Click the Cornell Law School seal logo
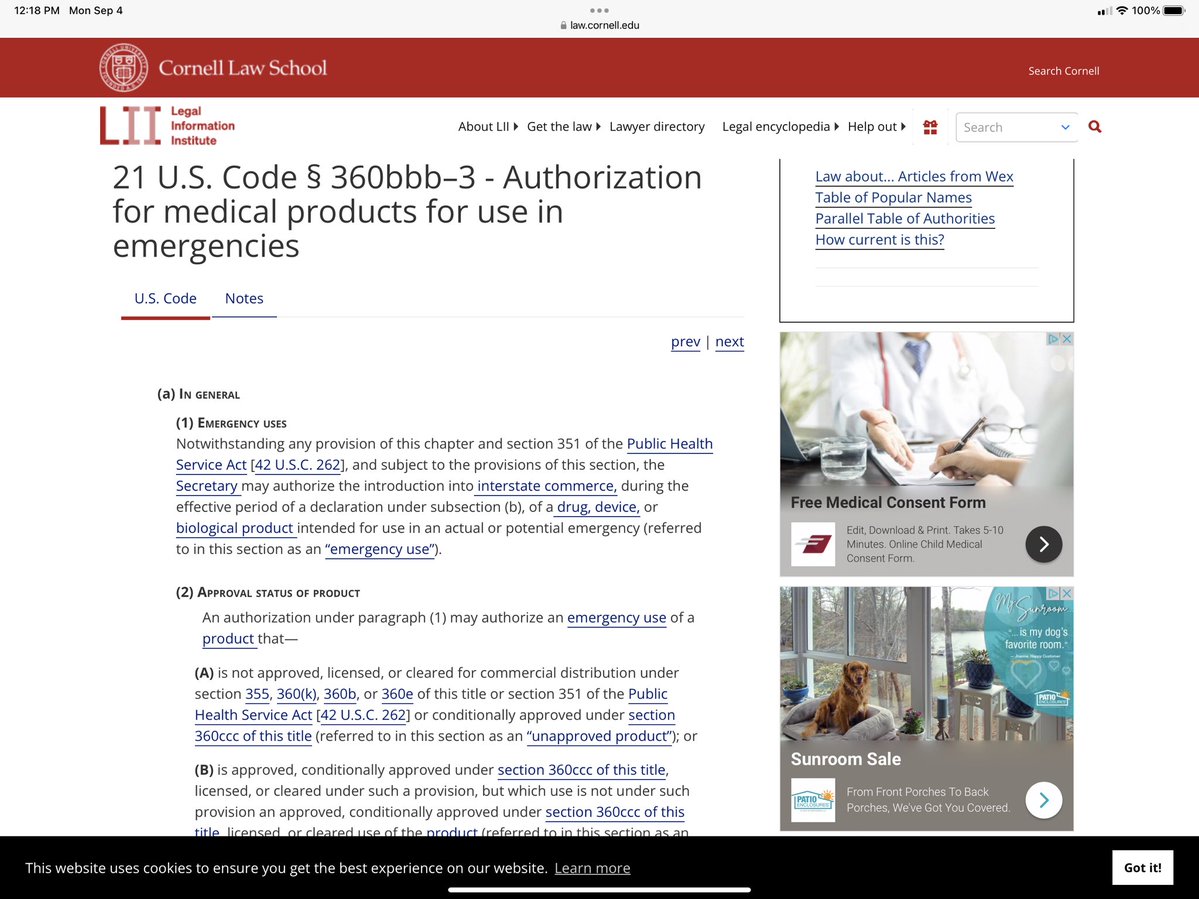 (124, 68)
